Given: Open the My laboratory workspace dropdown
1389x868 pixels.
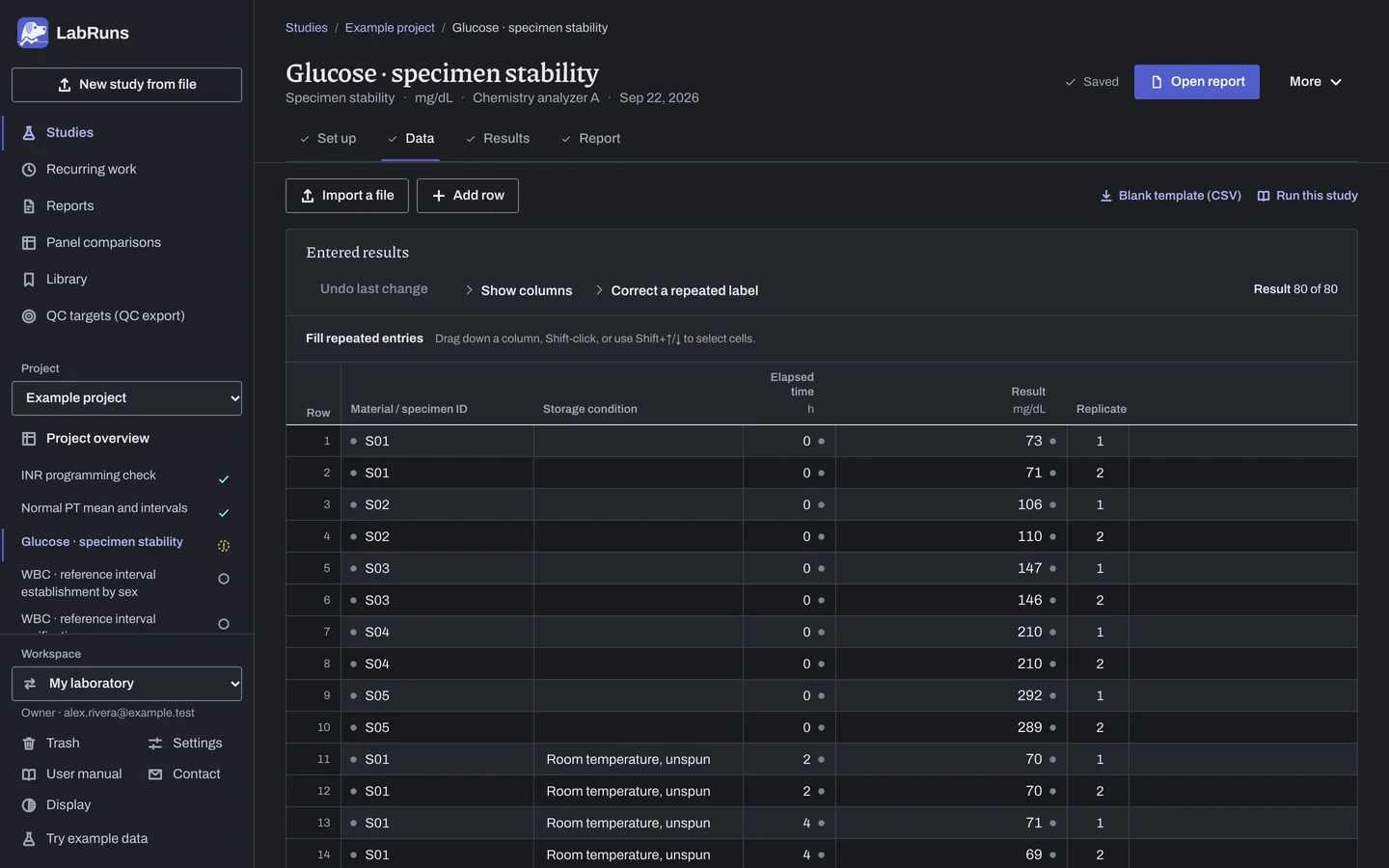Looking at the screenshot, I should pos(126,684).
